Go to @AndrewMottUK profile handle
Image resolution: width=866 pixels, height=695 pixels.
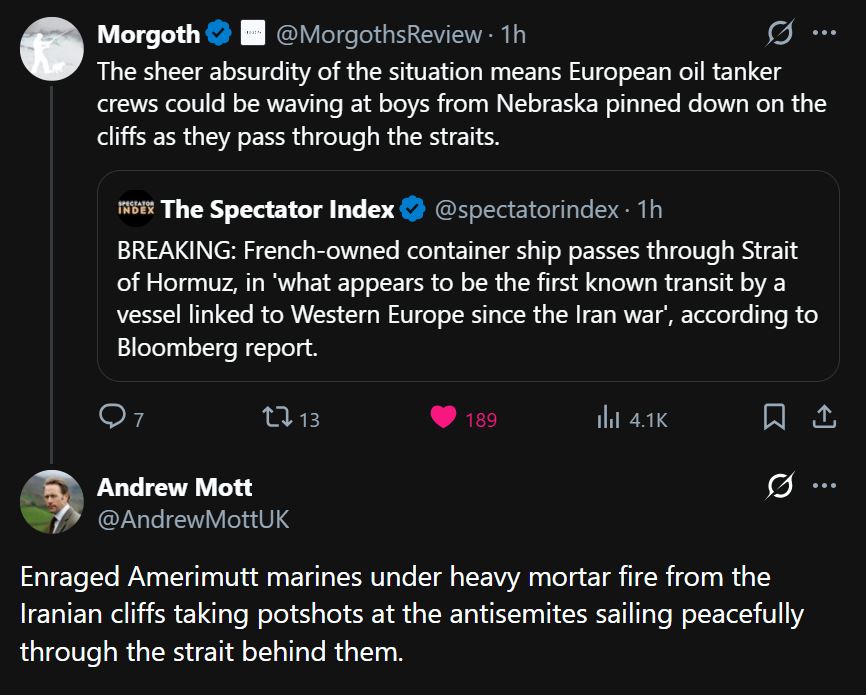coord(193,519)
